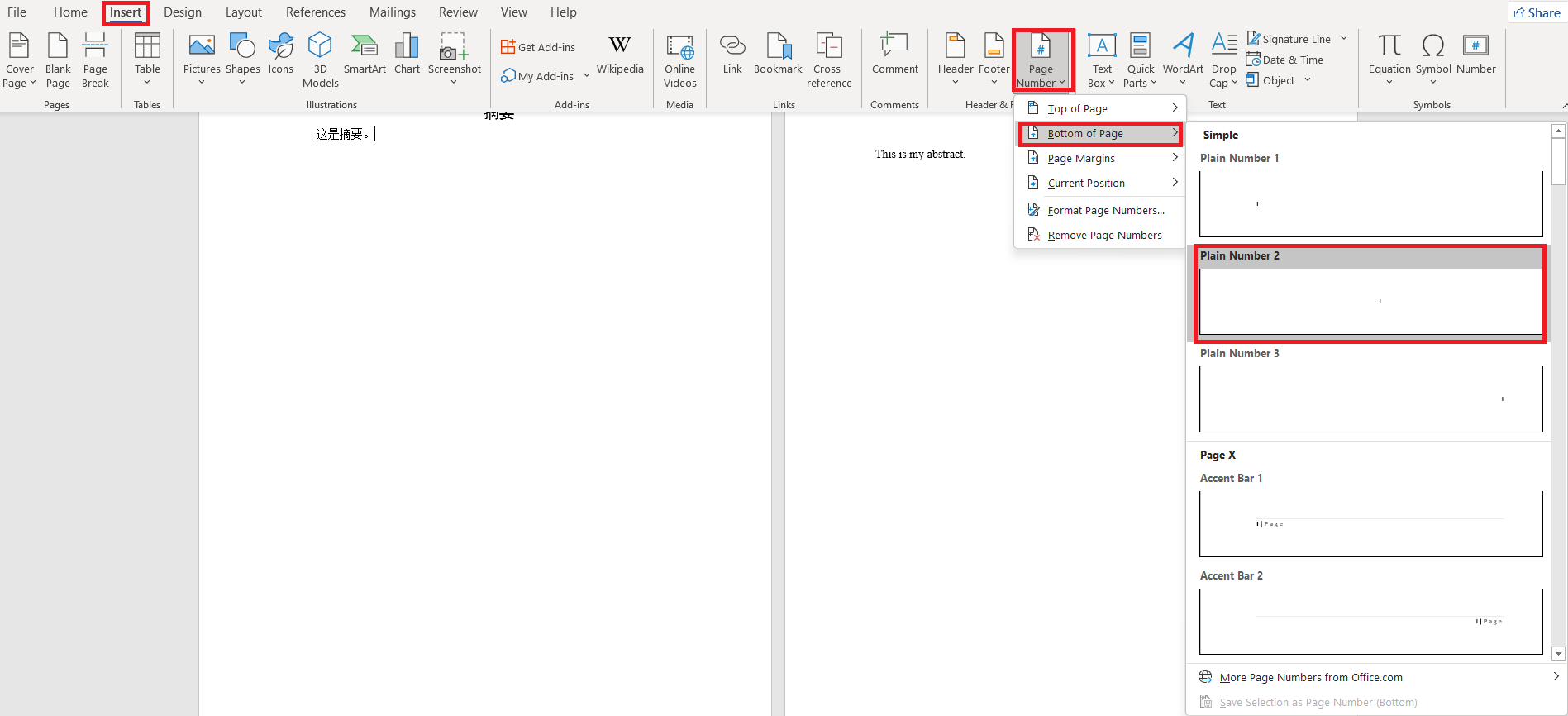Open Format Page Numbers dialog
1568x716 pixels.
tap(1100, 210)
